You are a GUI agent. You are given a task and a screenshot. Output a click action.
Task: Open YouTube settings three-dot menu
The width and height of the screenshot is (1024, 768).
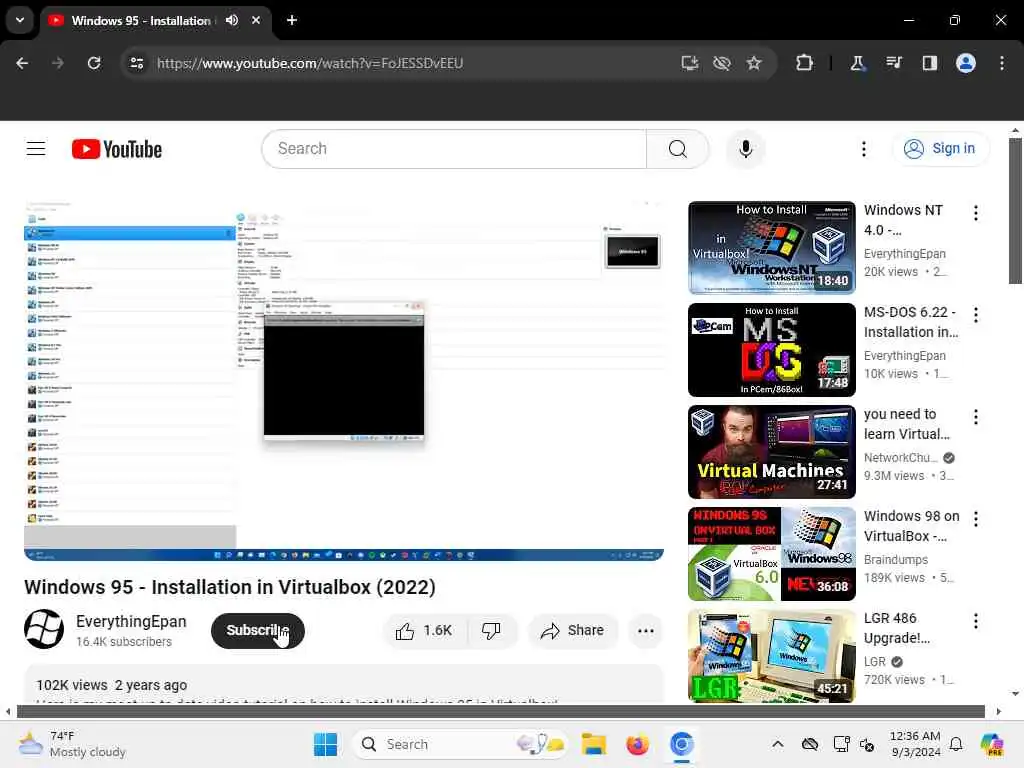864,149
